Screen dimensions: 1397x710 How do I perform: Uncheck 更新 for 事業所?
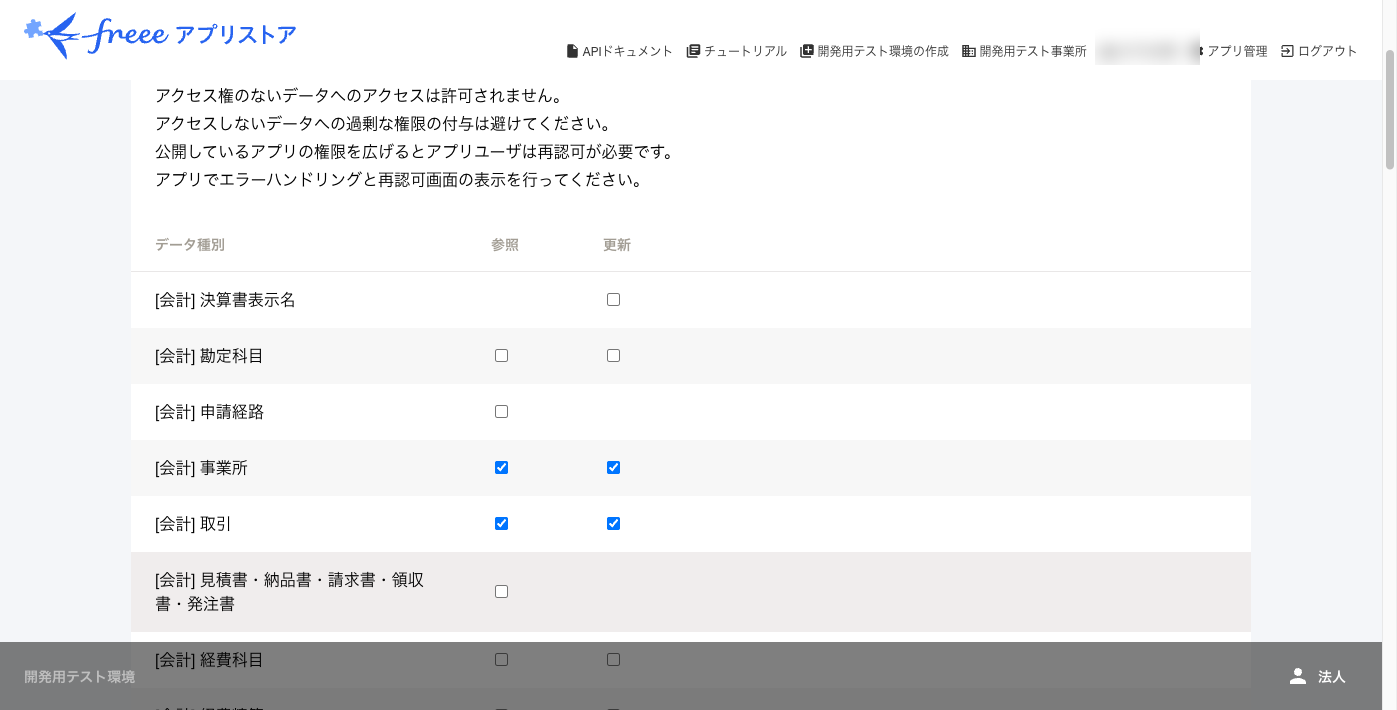[613, 468]
